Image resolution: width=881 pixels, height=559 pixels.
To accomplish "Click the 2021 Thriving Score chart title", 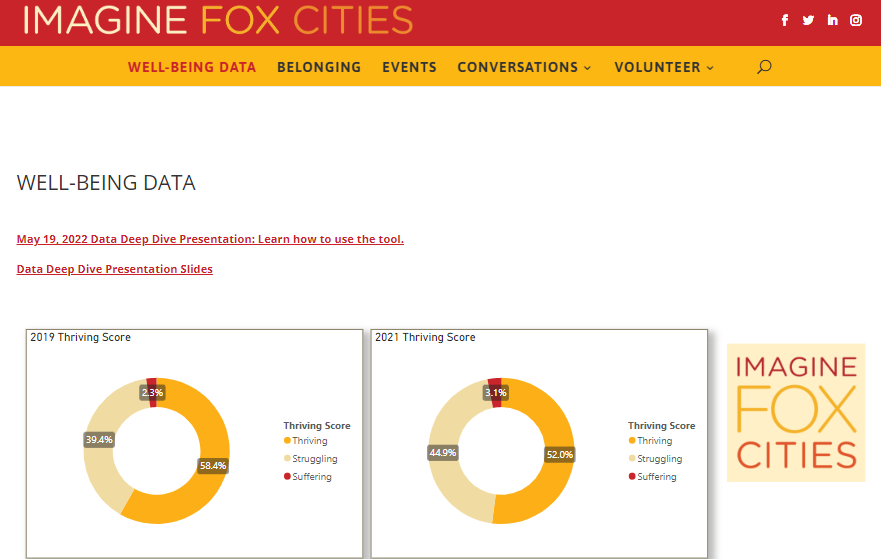I will [425, 337].
